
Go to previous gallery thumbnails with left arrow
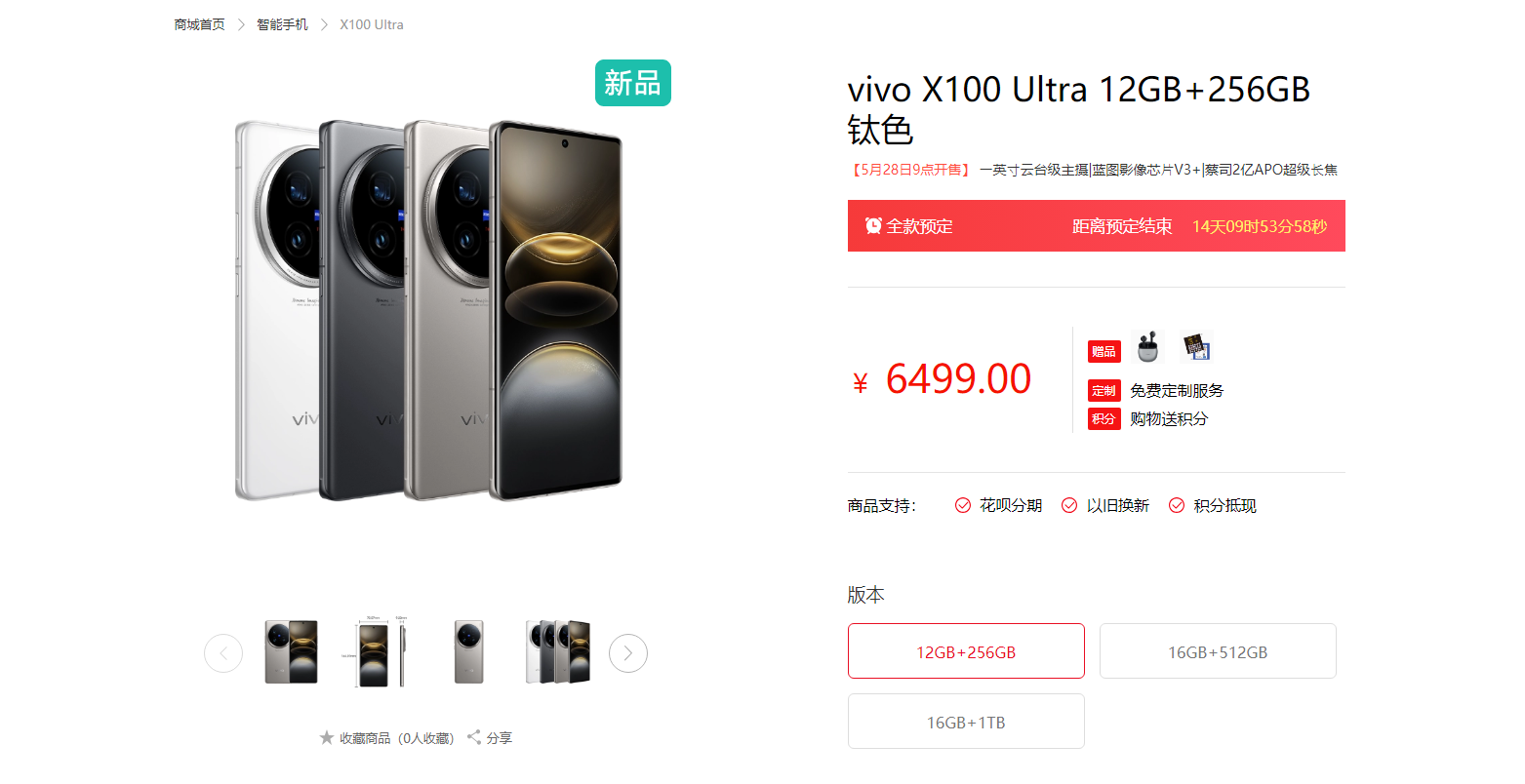point(223,653)
